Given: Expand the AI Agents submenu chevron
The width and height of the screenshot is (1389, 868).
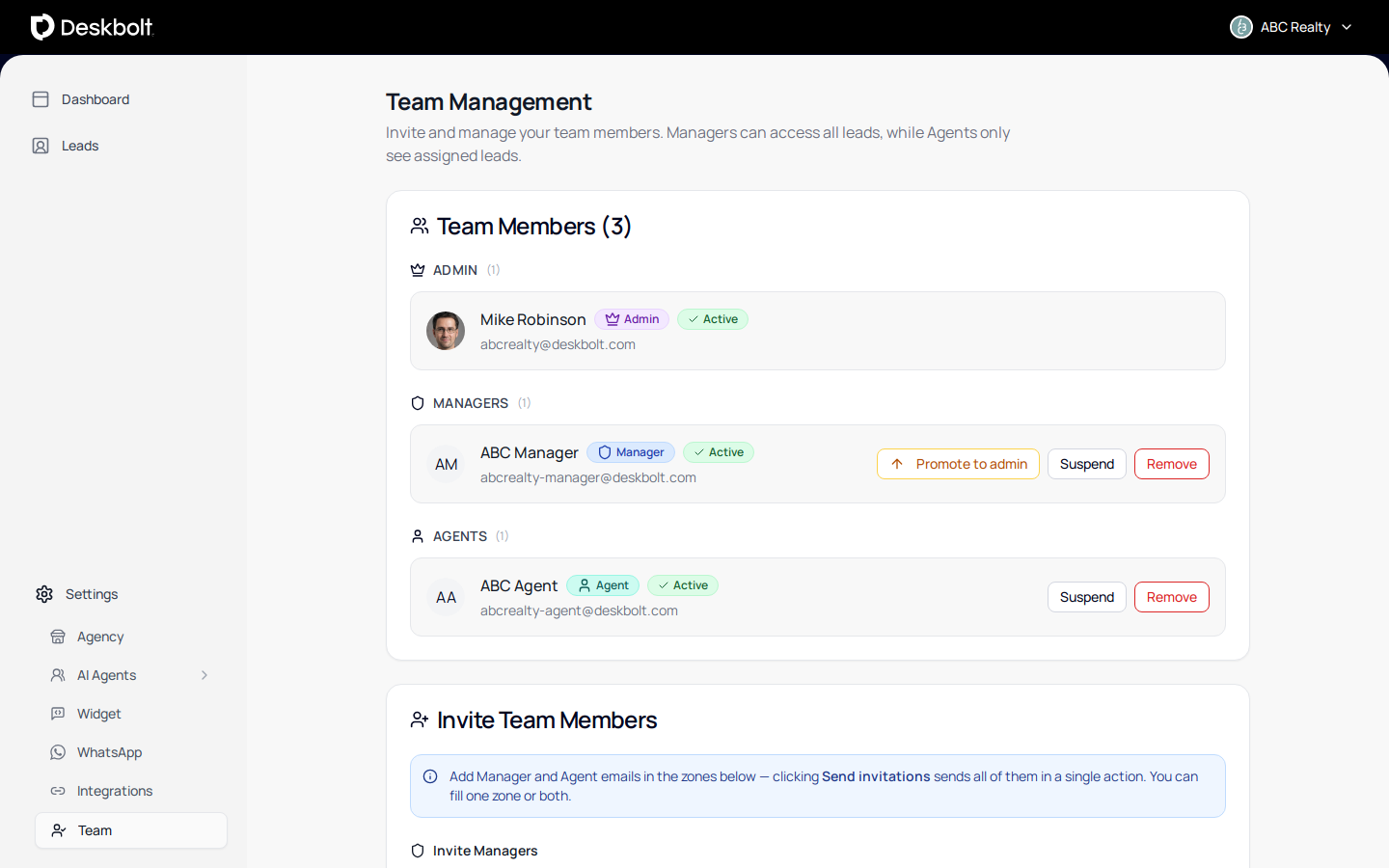Looking at the screenshot, I should 204,675.
